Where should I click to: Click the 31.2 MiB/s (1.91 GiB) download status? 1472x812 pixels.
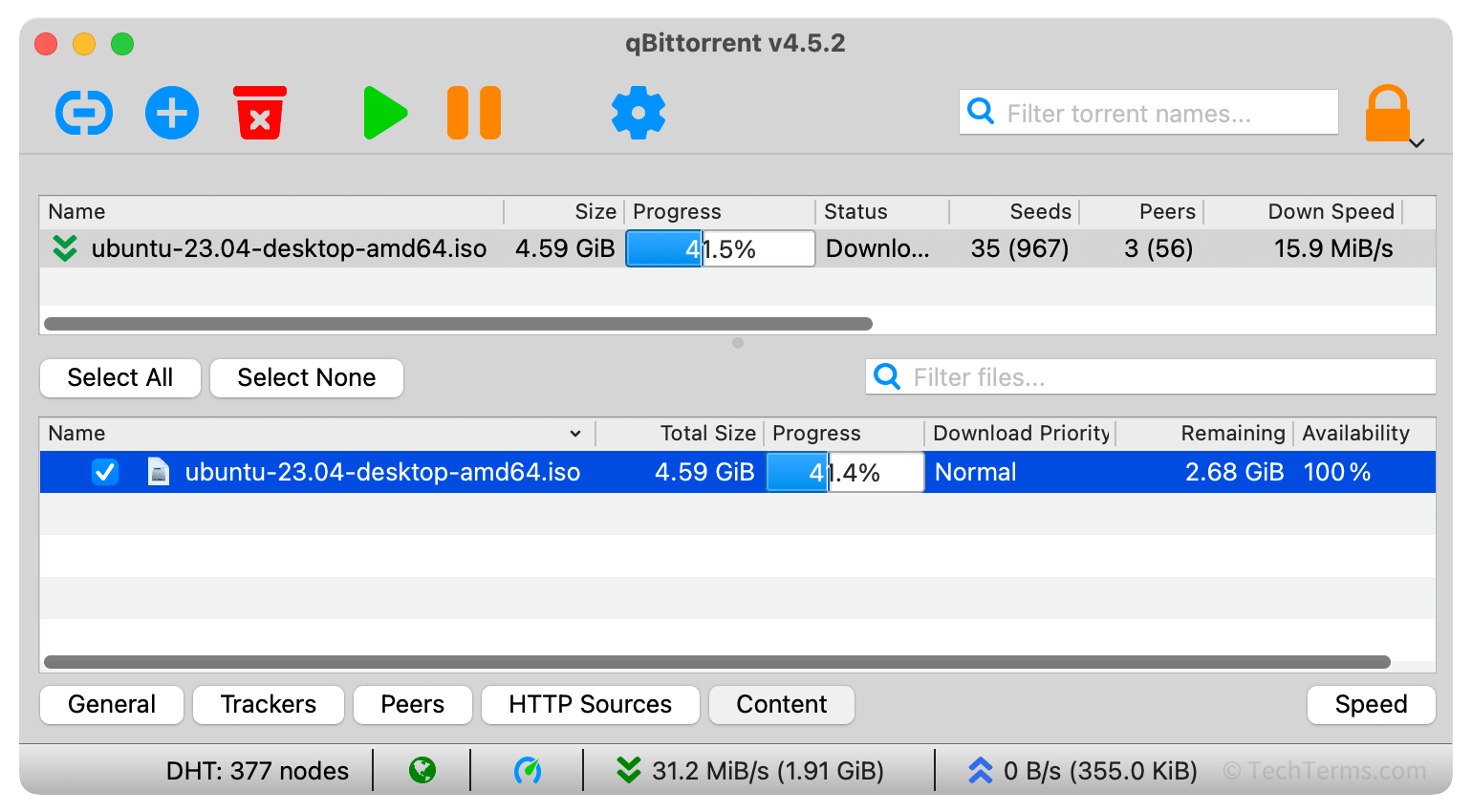click(x=768, y=770)
